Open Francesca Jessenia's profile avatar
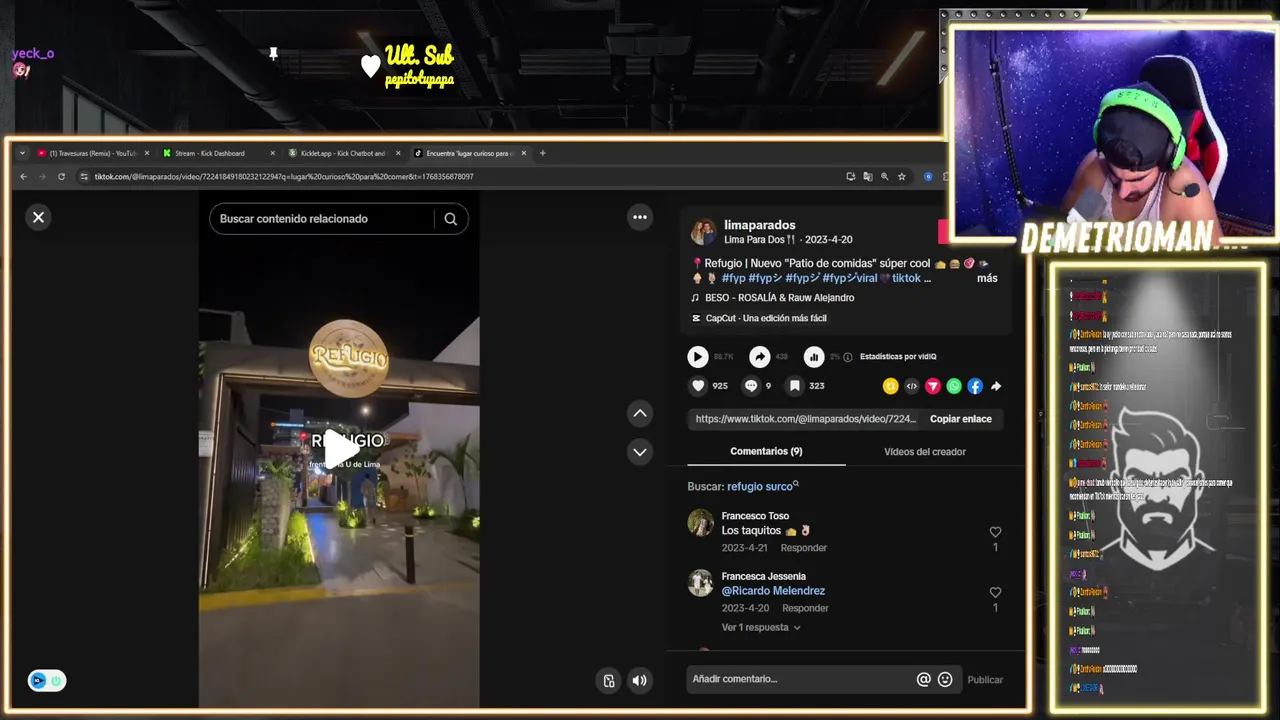The image size is (1280, 720). coord(701,583)
